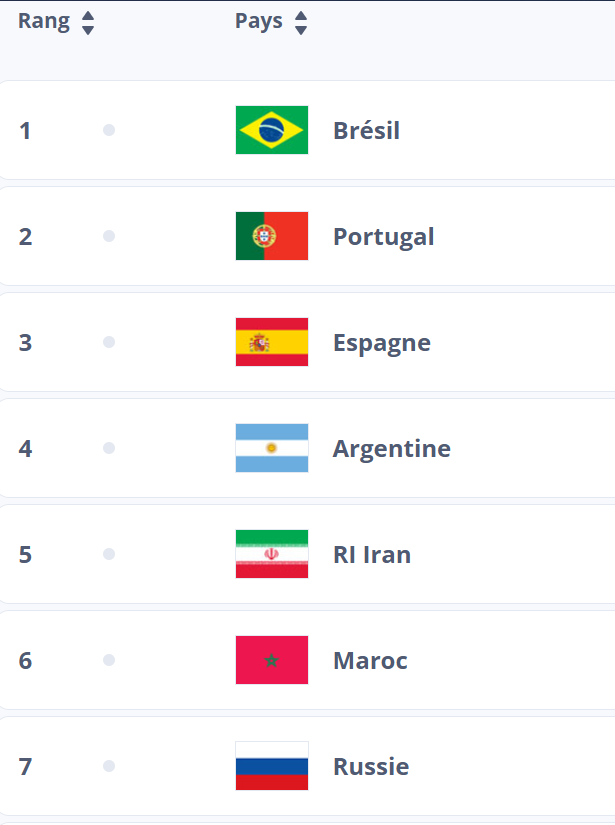
Task: Click the Spain flag icon
Action: tap(271, 342)
